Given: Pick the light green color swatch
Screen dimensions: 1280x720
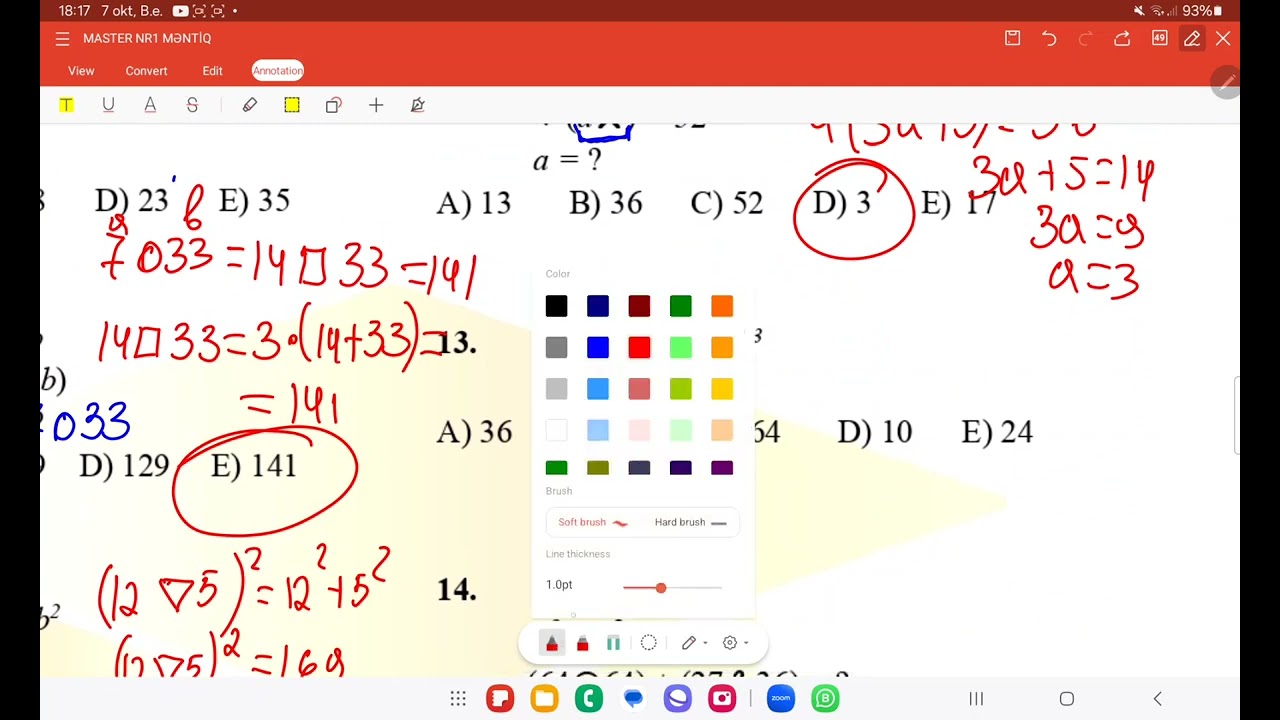Looking at the screenshot, I should (681, 347).
